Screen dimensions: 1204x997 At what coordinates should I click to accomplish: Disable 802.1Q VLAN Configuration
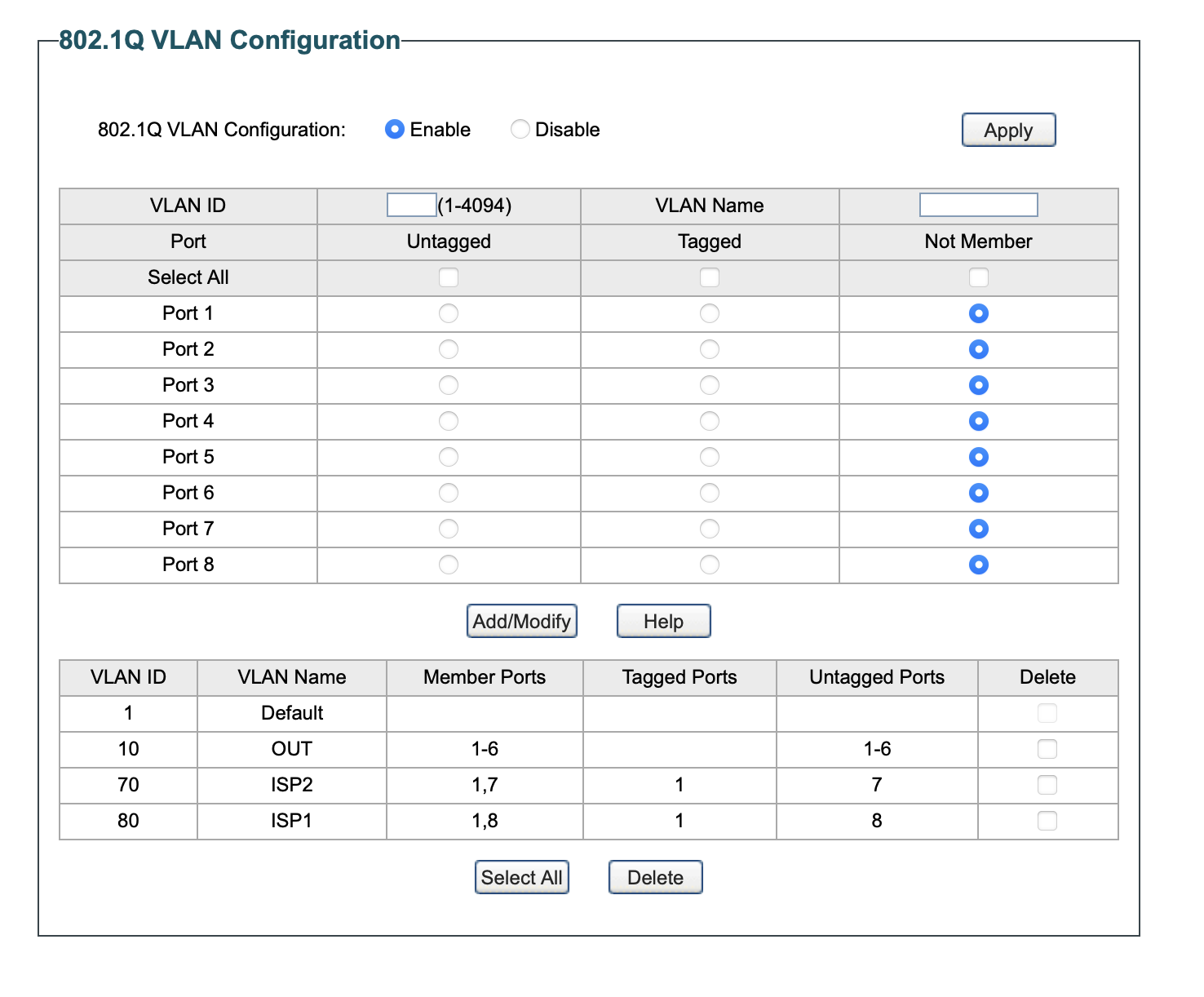520,129
